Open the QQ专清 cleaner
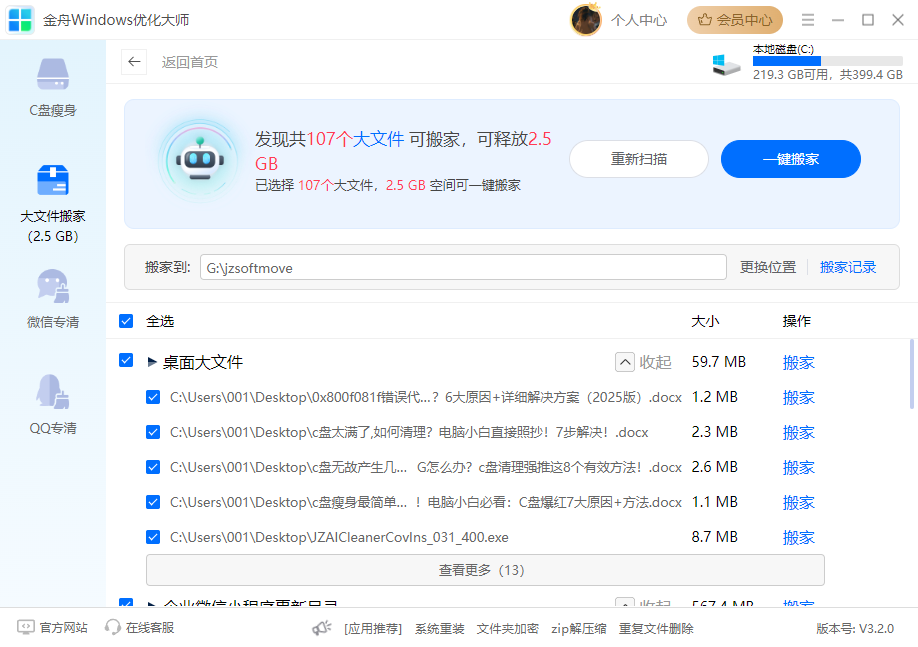The image size is (918, 647). point(53,405)
